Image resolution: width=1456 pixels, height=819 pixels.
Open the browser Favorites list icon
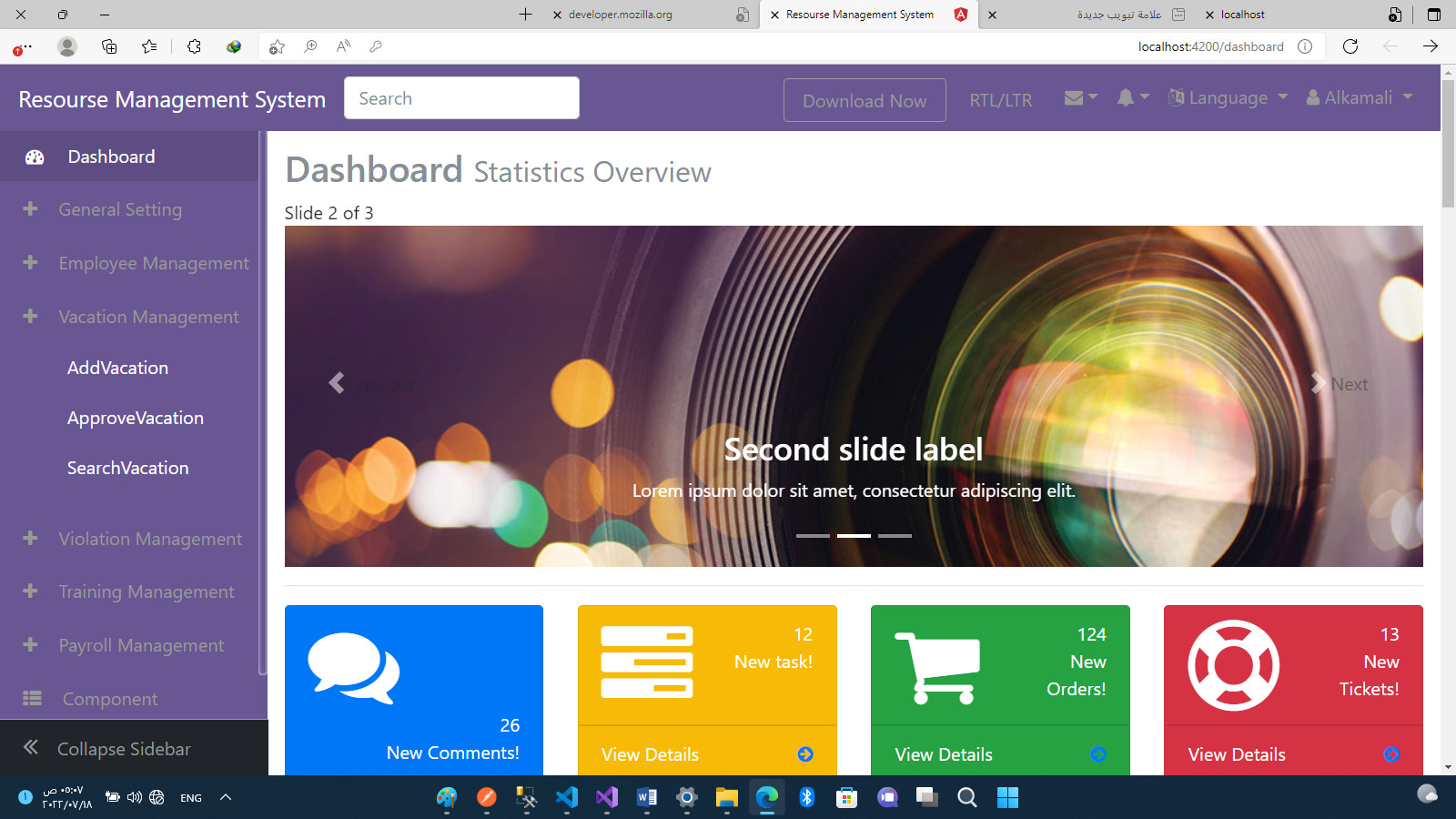[x=149, y=46]
